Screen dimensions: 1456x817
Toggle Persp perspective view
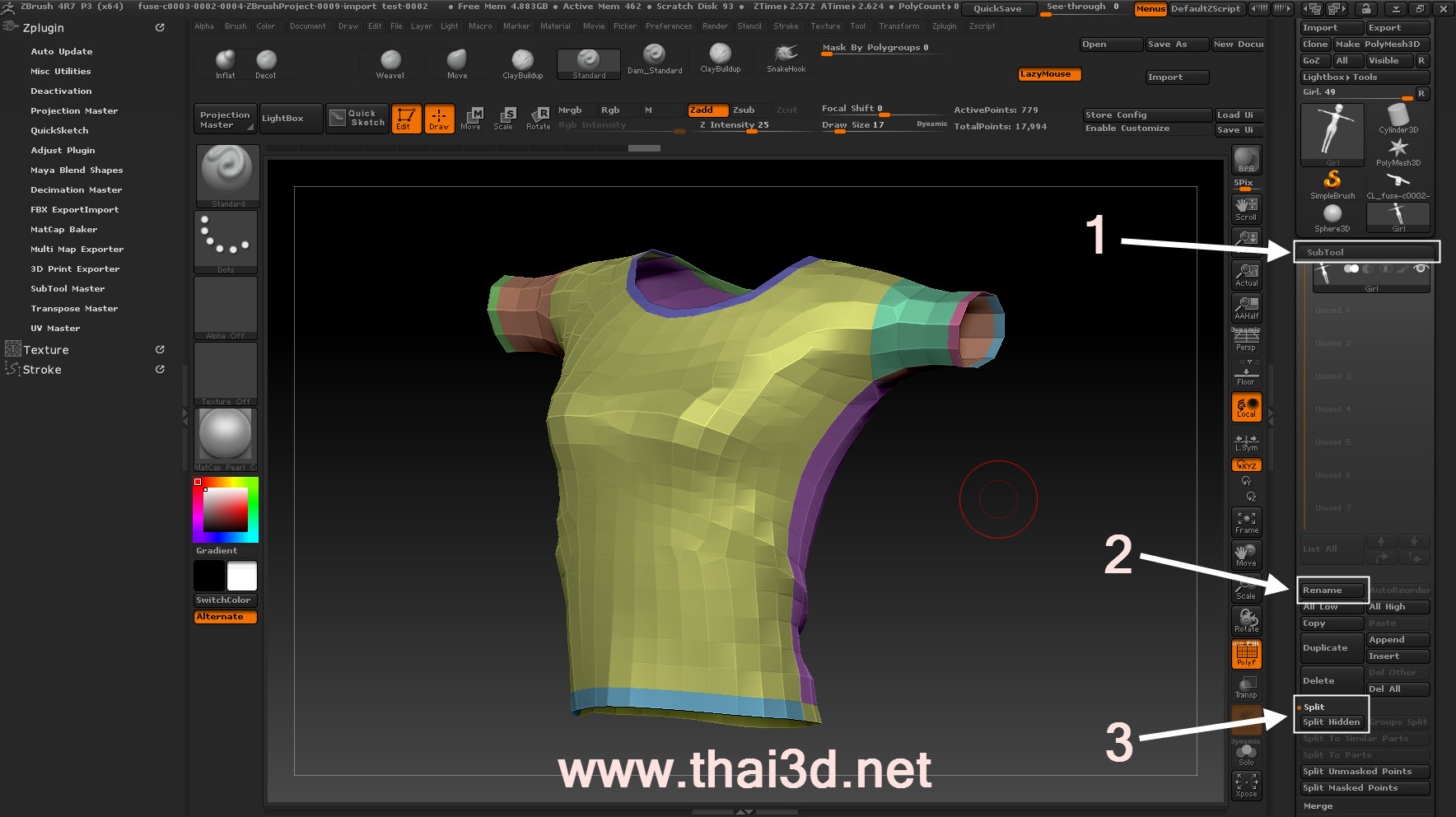[x=1246, y=339]
